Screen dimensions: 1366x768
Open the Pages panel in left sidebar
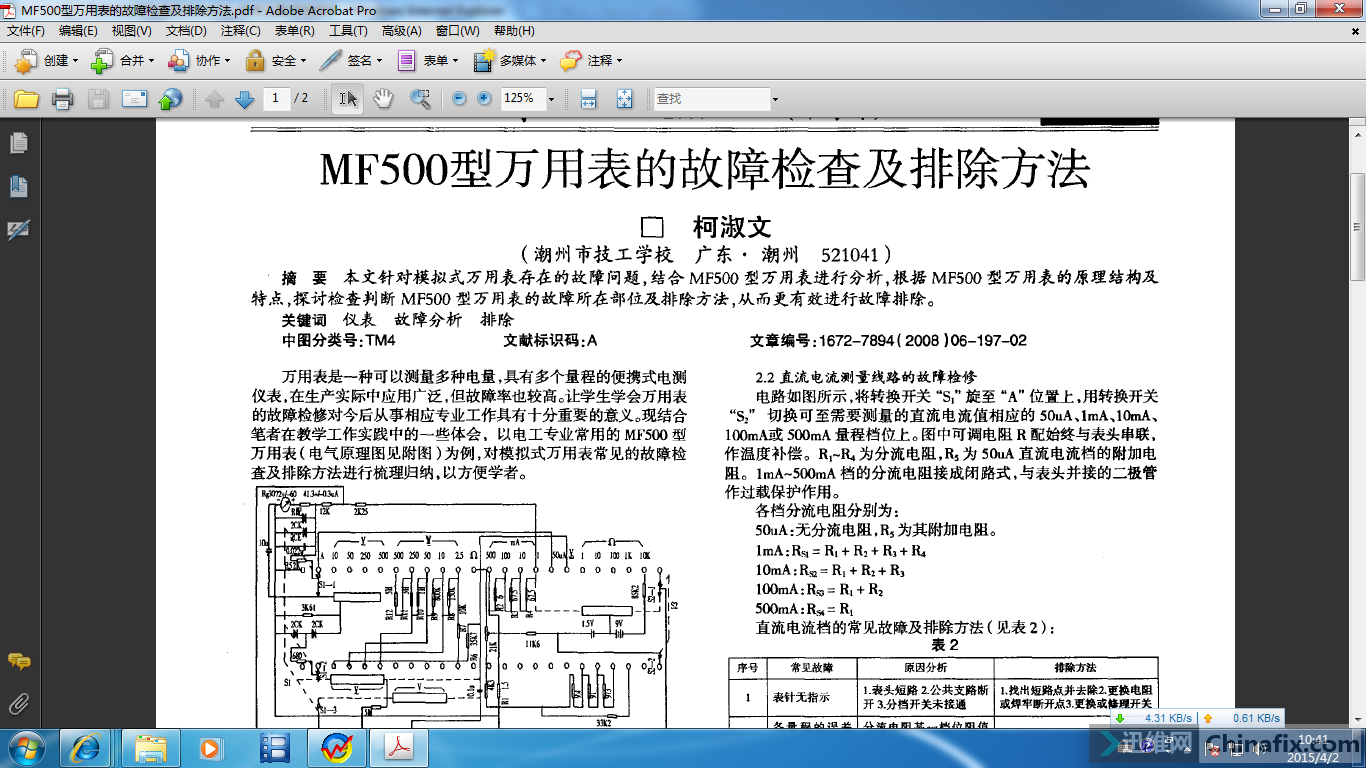click(18, 144)
